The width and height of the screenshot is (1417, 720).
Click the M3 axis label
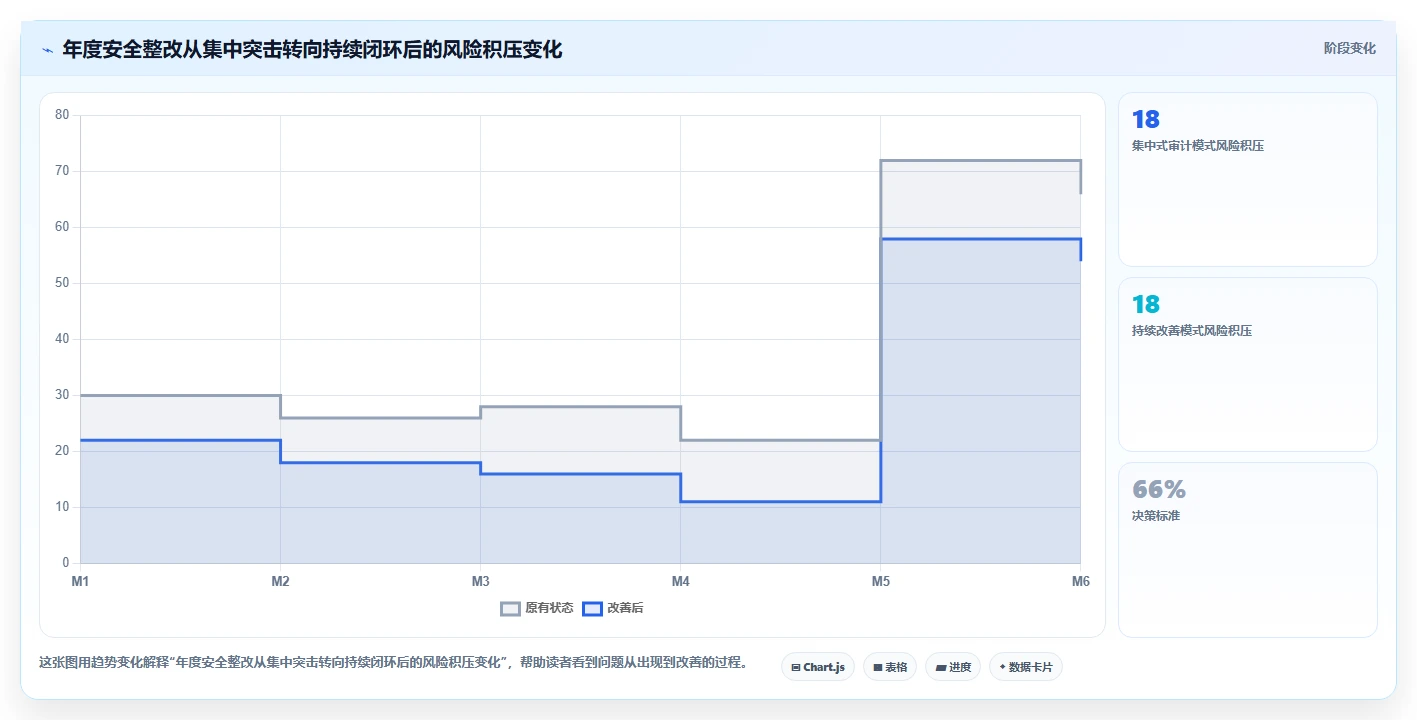tap(480, 581)
